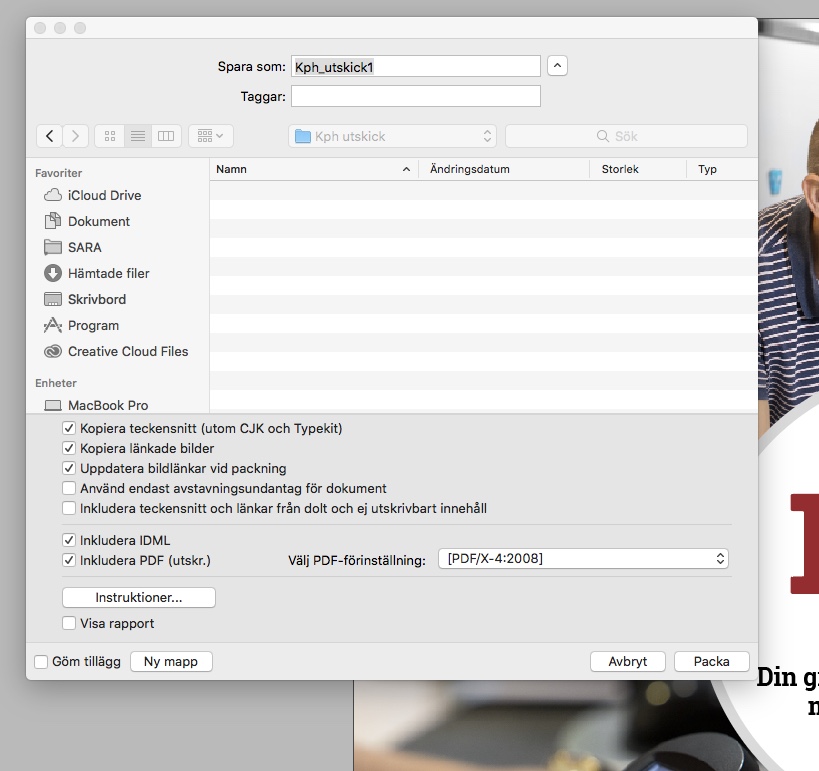Uncheck Kopiera teckensnitt (utom CJK och Typekit)

[x=69, y=428]
